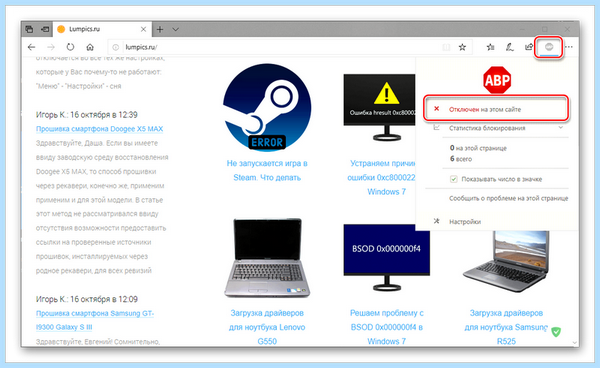Click the red X icon in ABP popup
600x368 pixels.
(437, 109)
